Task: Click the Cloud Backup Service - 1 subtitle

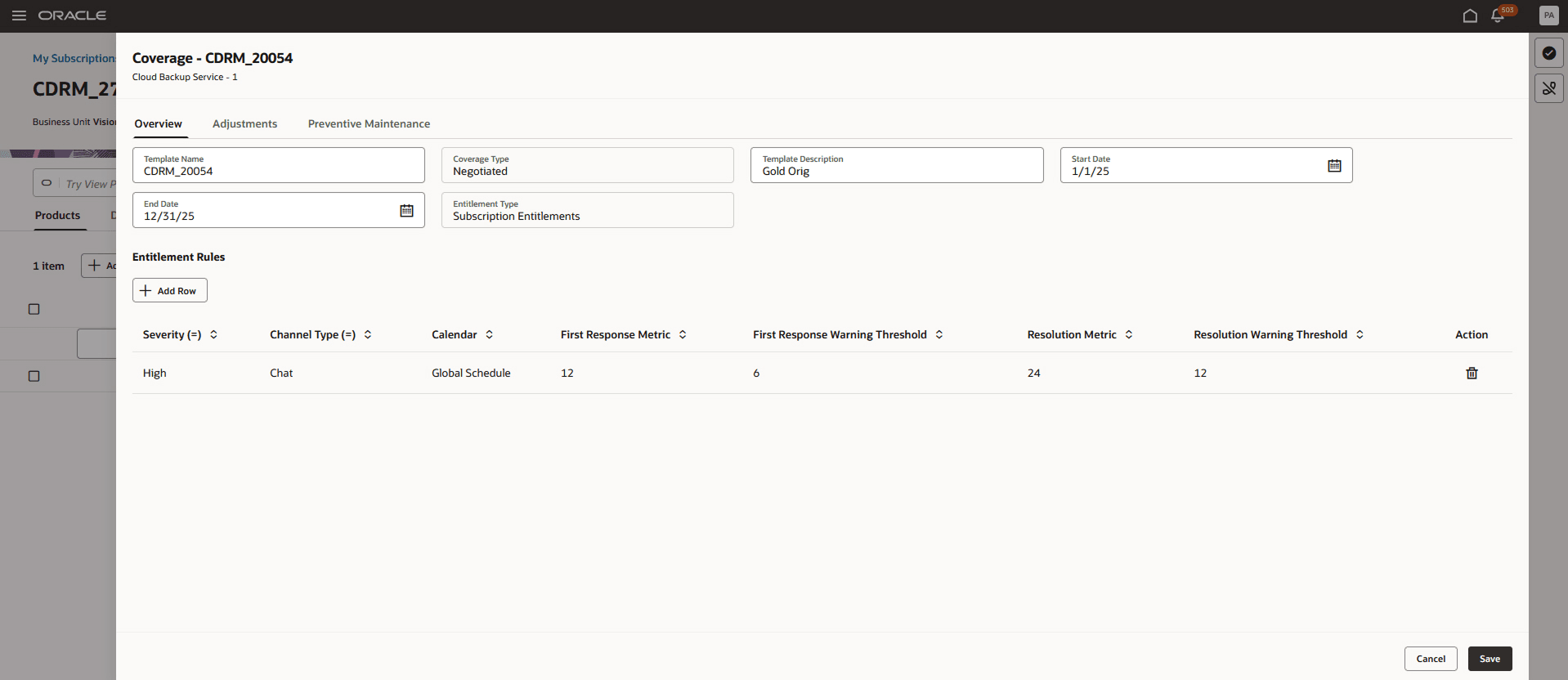Action: pyautogui.click(x=185, y=77)
